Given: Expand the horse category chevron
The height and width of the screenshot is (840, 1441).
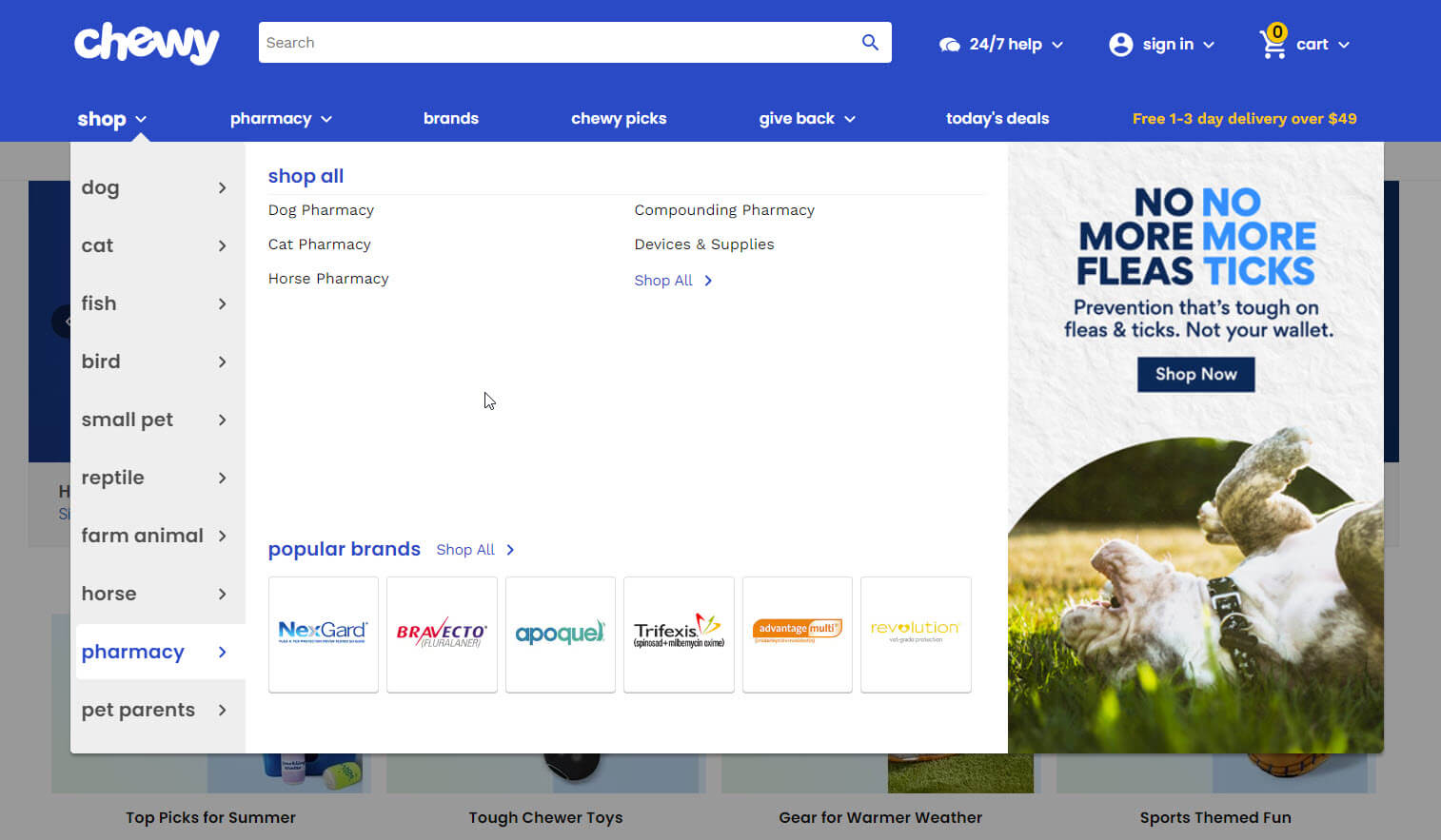Looking at the screenshot, I should 222,595.
